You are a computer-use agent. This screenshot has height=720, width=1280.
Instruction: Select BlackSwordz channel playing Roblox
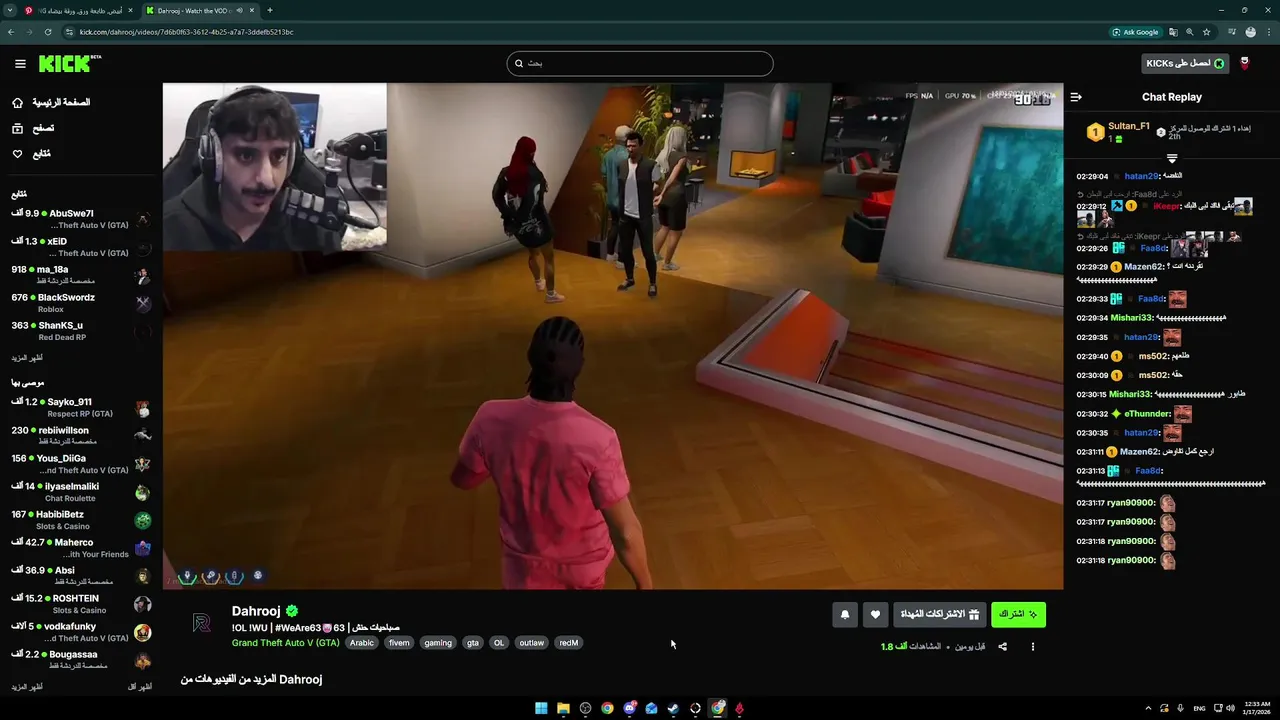81,303
